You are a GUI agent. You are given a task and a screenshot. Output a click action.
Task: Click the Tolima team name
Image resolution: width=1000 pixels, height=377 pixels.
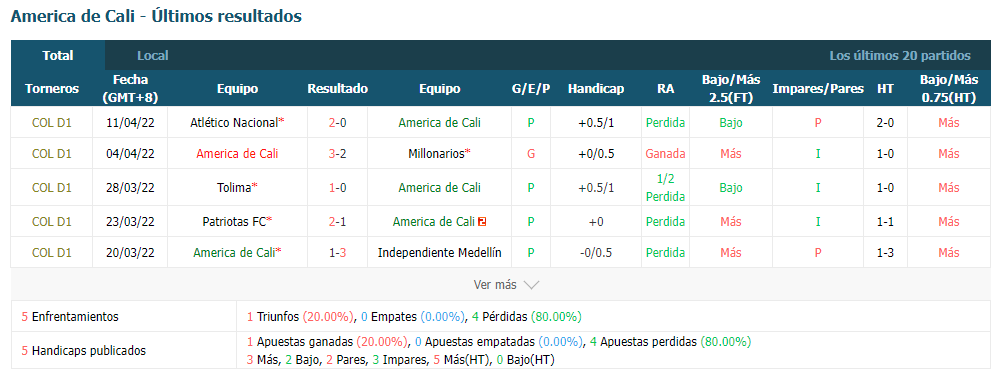(234, 188)
